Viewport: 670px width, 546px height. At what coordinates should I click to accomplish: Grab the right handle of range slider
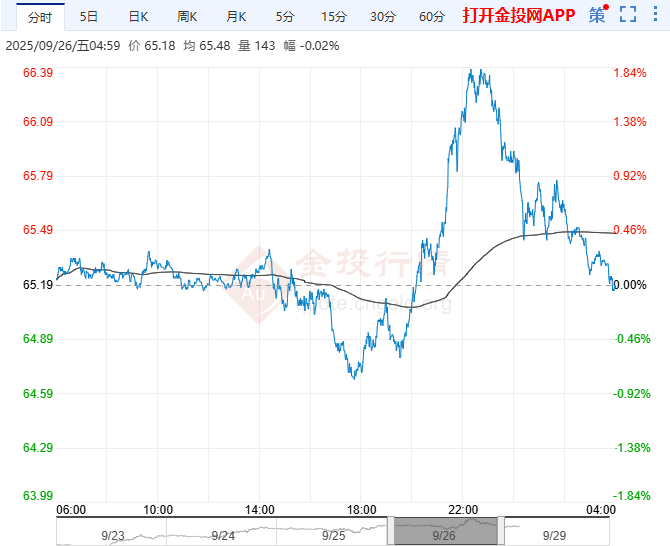click(501, 530)
